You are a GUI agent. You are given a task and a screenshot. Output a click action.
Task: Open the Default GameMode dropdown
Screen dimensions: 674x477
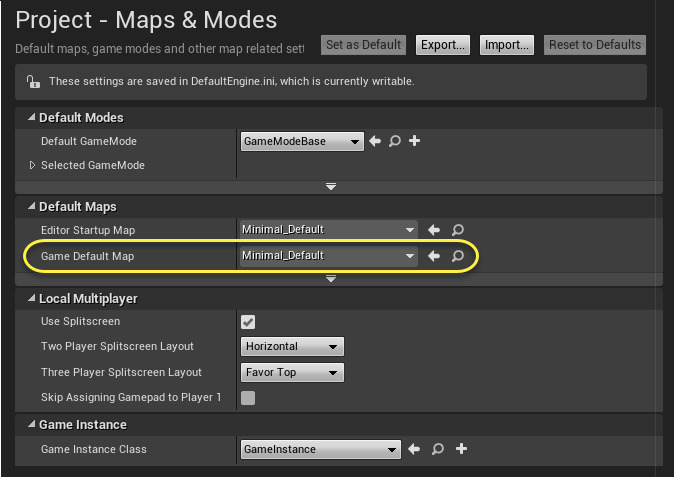click(x=302, y=141)
